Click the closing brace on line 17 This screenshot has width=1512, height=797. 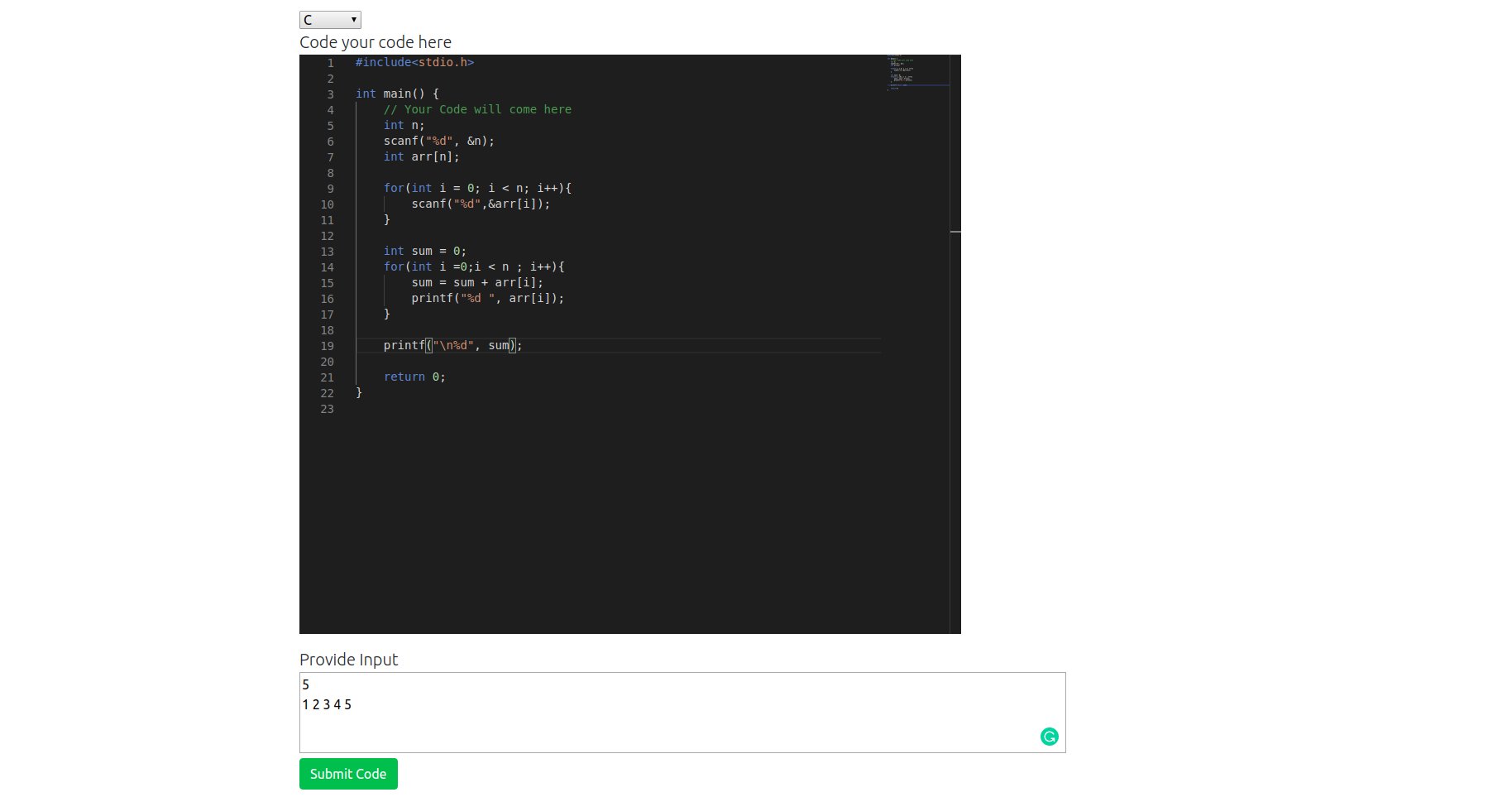(387, 314)
